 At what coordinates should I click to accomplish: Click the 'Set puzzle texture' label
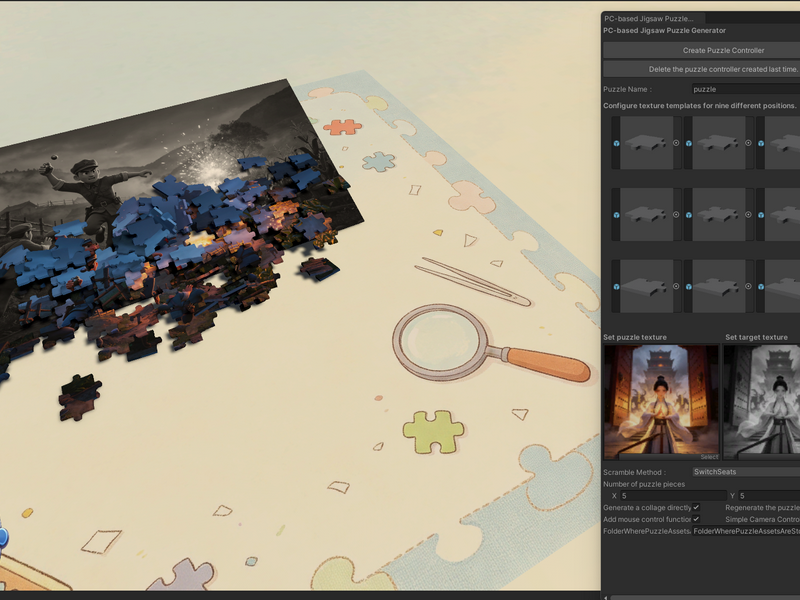coord(635,337)
